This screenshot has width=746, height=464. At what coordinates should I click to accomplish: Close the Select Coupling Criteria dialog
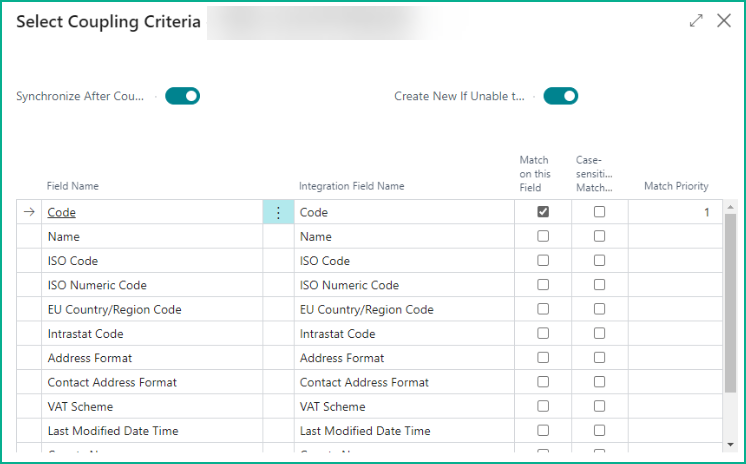(724, 20)
